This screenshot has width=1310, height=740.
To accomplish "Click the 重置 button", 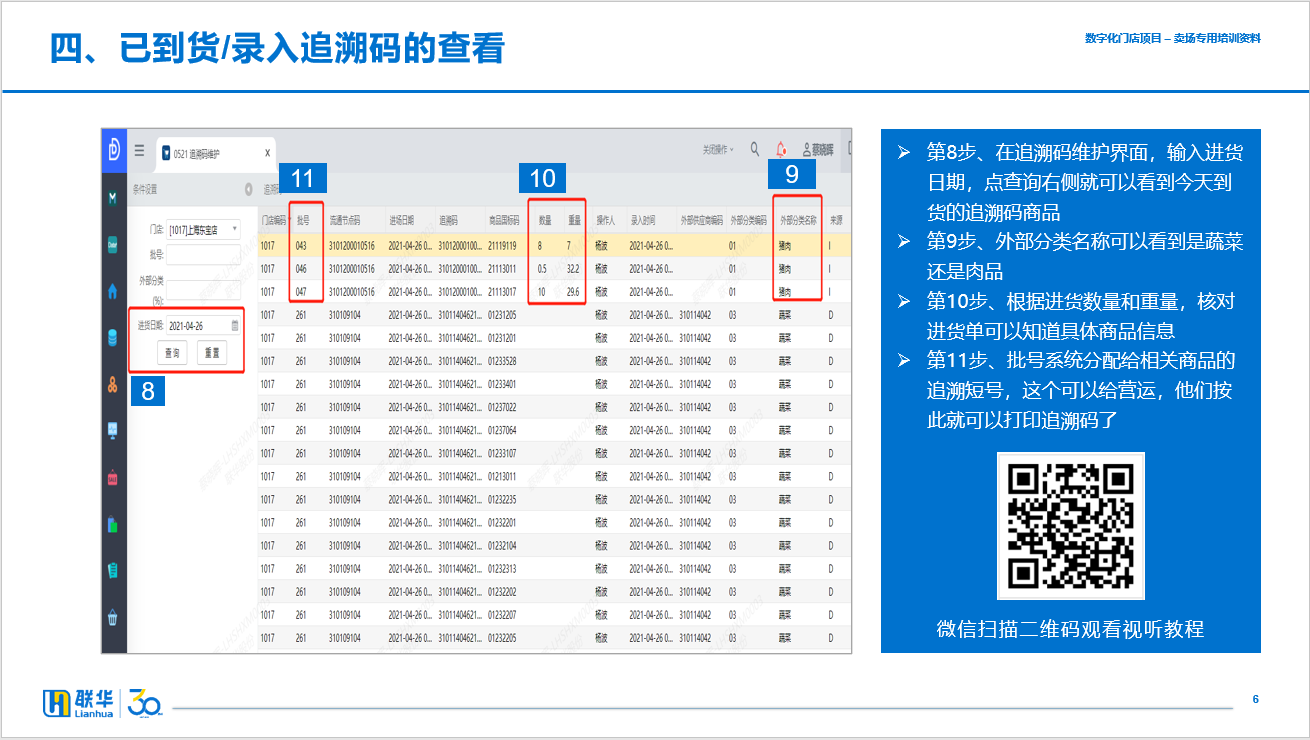I will (x=212, y=353).
